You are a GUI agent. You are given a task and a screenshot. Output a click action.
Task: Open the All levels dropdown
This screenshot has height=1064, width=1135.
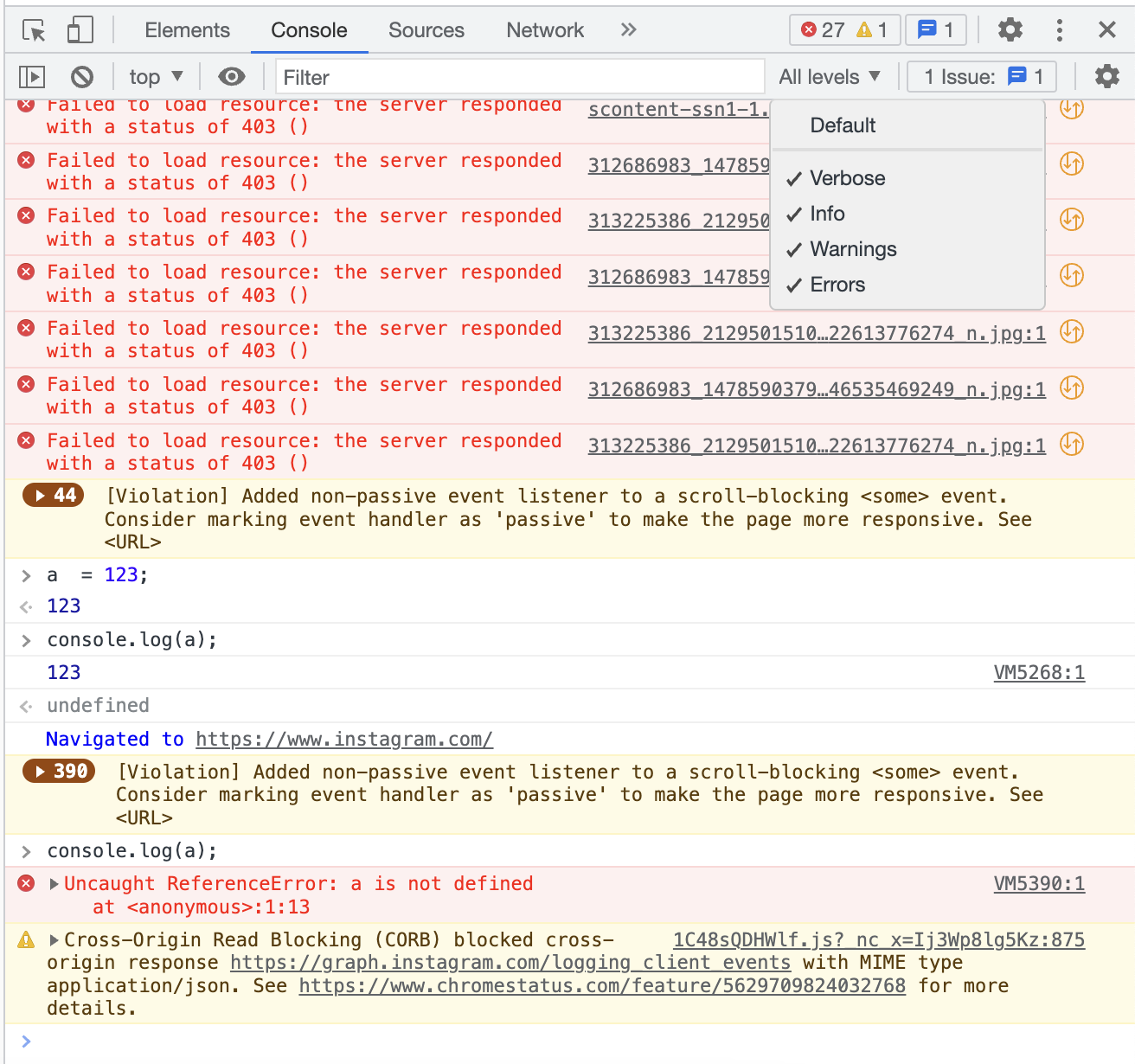point(830,77)
